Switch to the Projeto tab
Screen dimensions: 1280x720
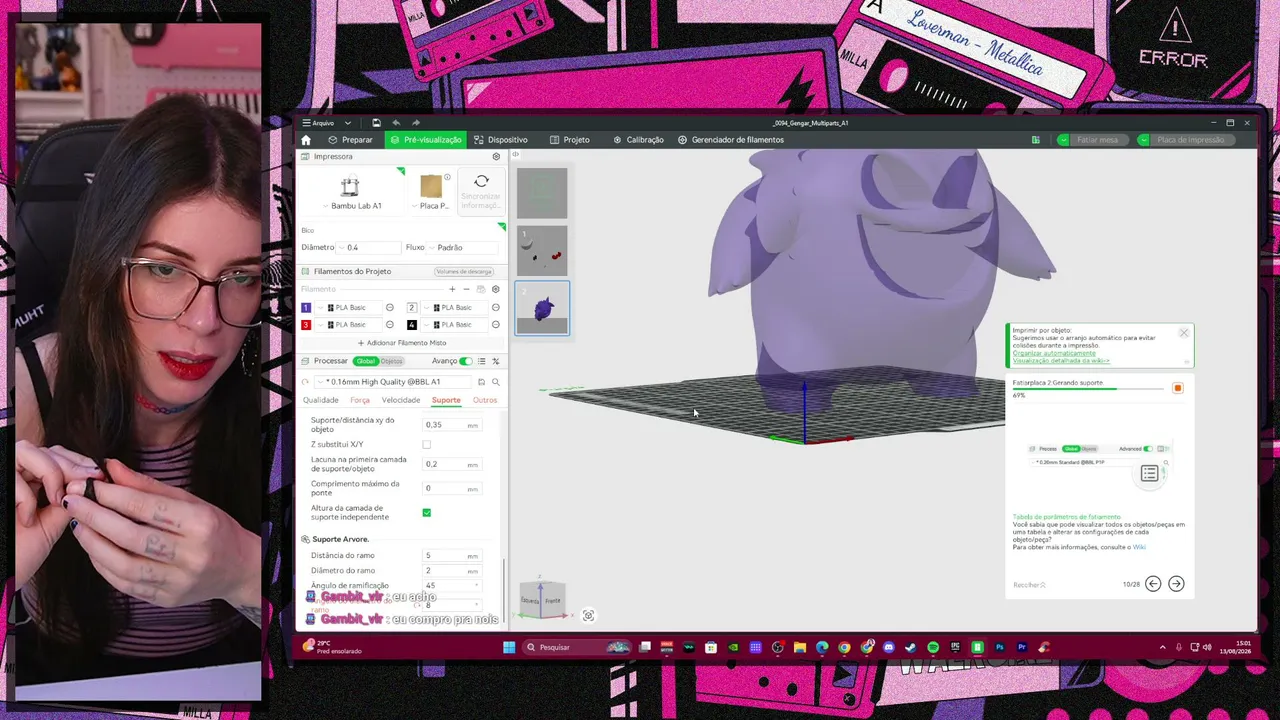(569, 140)
